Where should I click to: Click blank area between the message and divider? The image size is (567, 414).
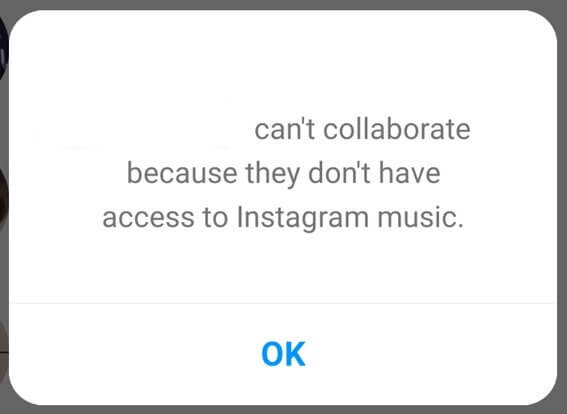283,268
